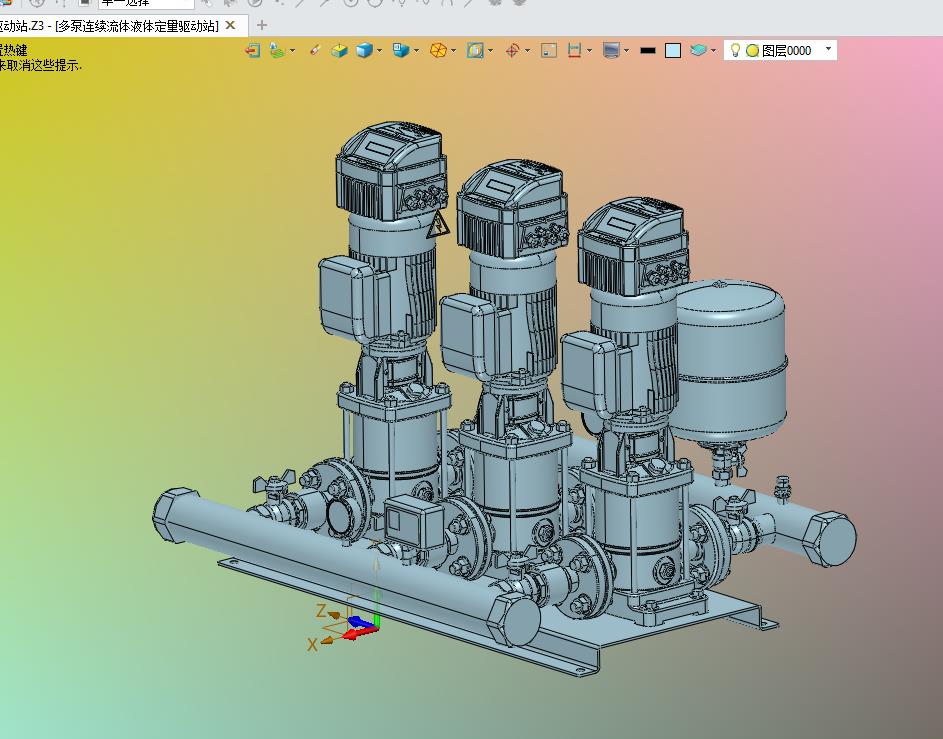Click the blue cube view-orientation icon

tap(401, 51)
